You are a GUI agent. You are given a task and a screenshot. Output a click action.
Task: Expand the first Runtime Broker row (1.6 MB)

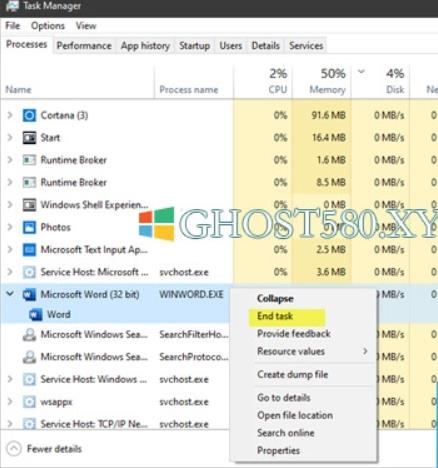(10, 160)
